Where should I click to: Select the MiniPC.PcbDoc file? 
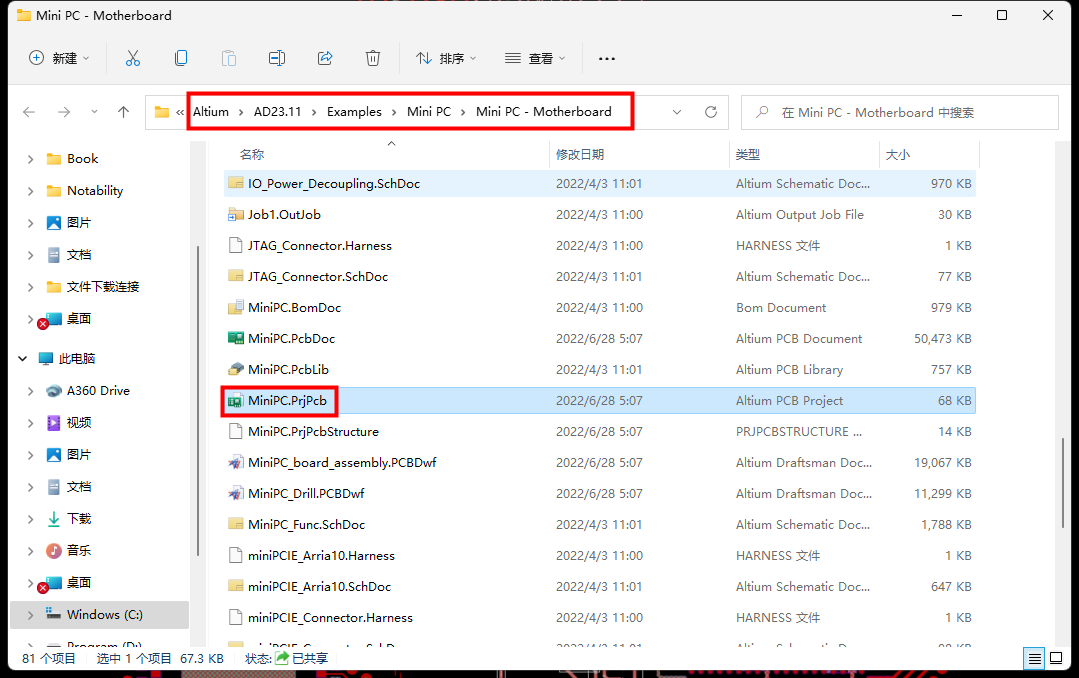(x=291, y=338)
